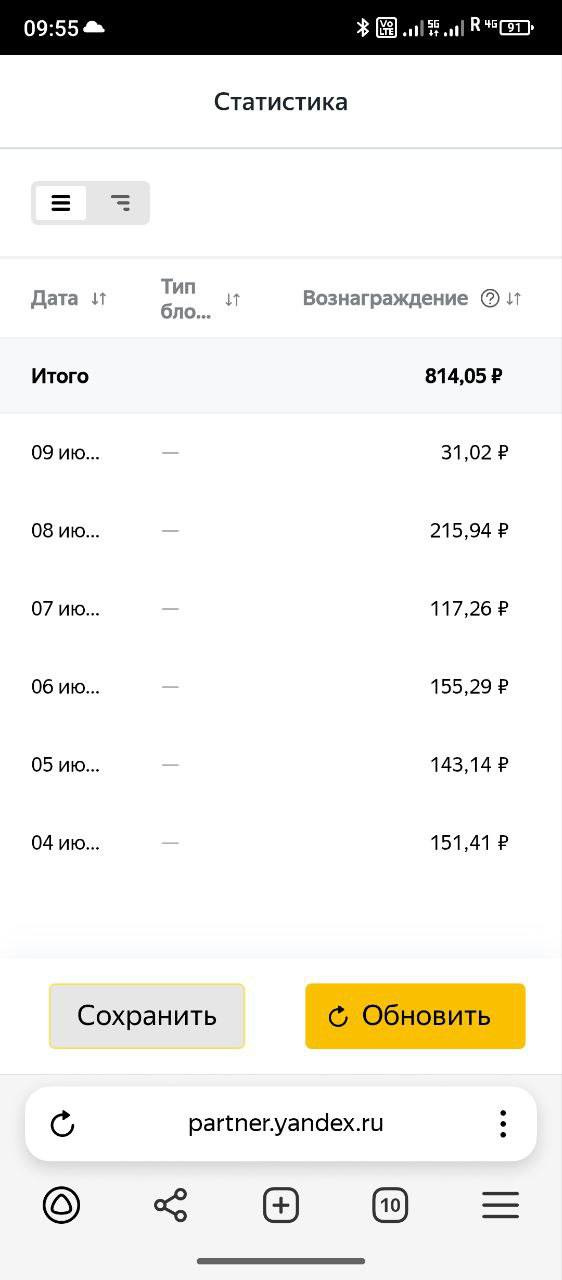562x1280 pixels.
Task: Sort table by Дата column arrows
Action: point(98,298)
